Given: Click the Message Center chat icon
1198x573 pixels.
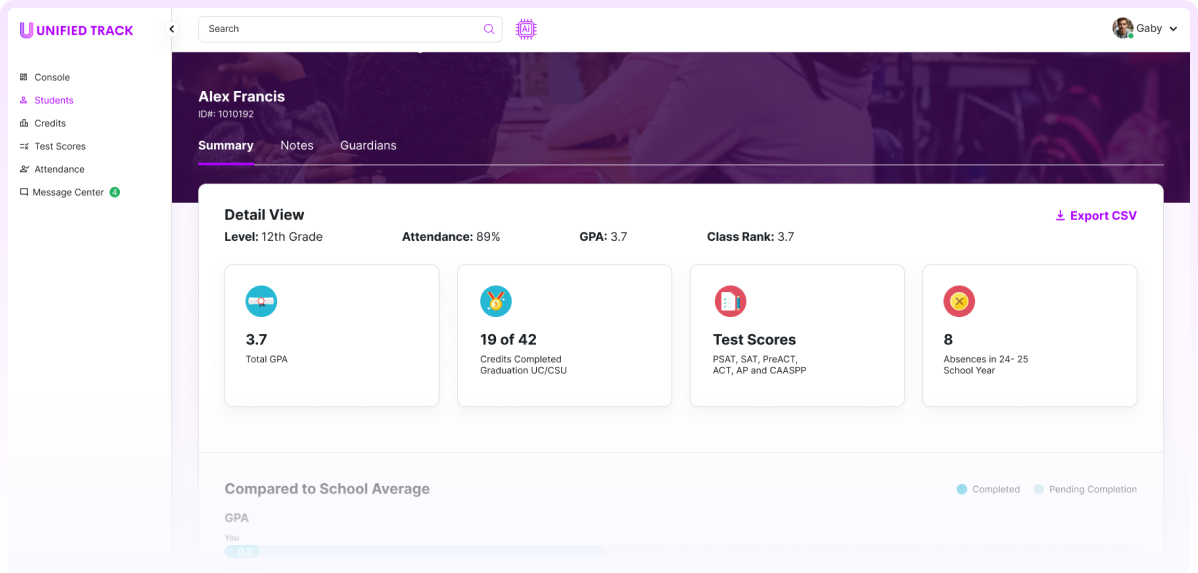Looking at the screenshot, I should 24,193.
